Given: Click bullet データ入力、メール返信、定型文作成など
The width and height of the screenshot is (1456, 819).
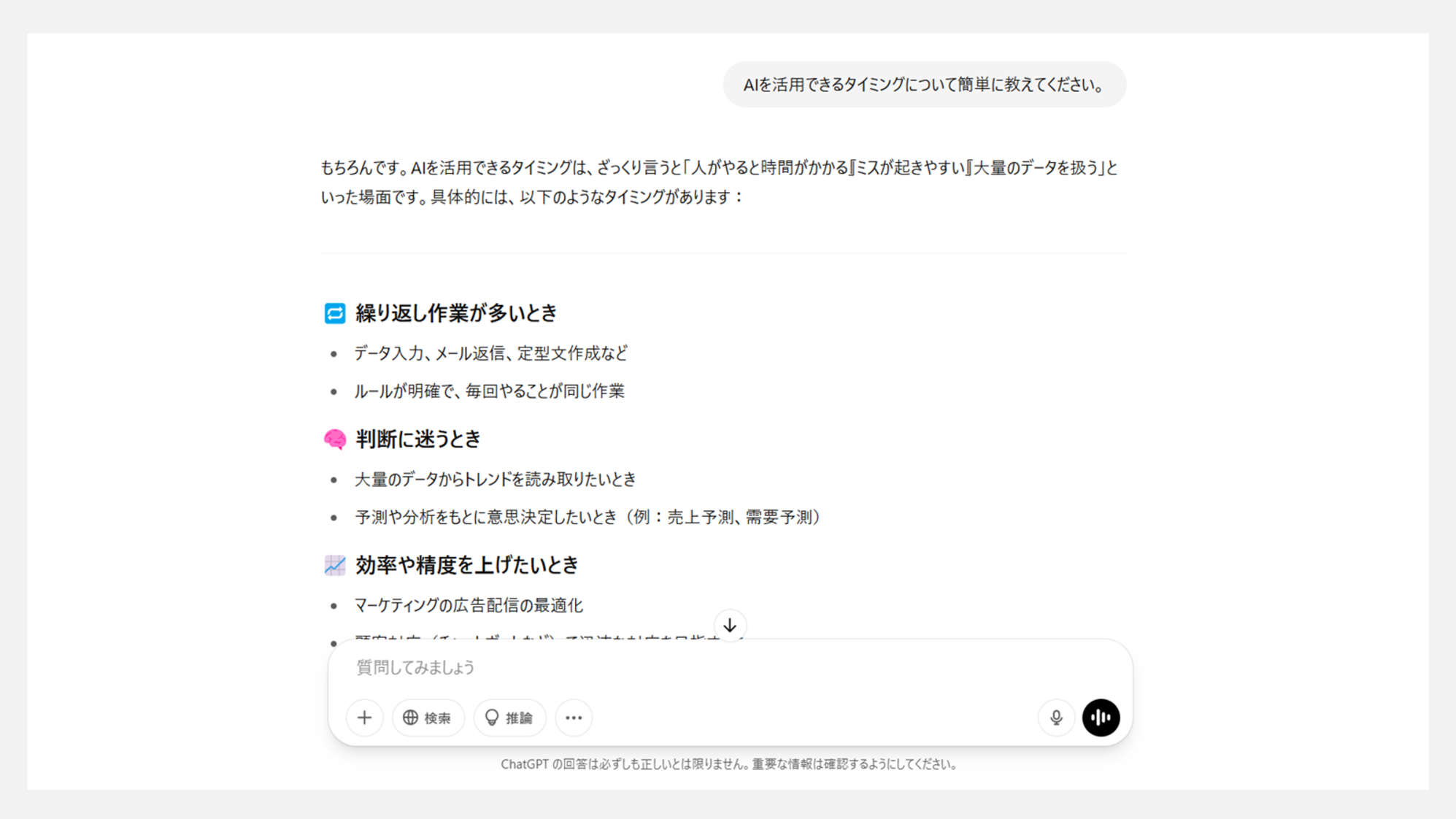Looking at the screenshot, I should tap(491, 353).
